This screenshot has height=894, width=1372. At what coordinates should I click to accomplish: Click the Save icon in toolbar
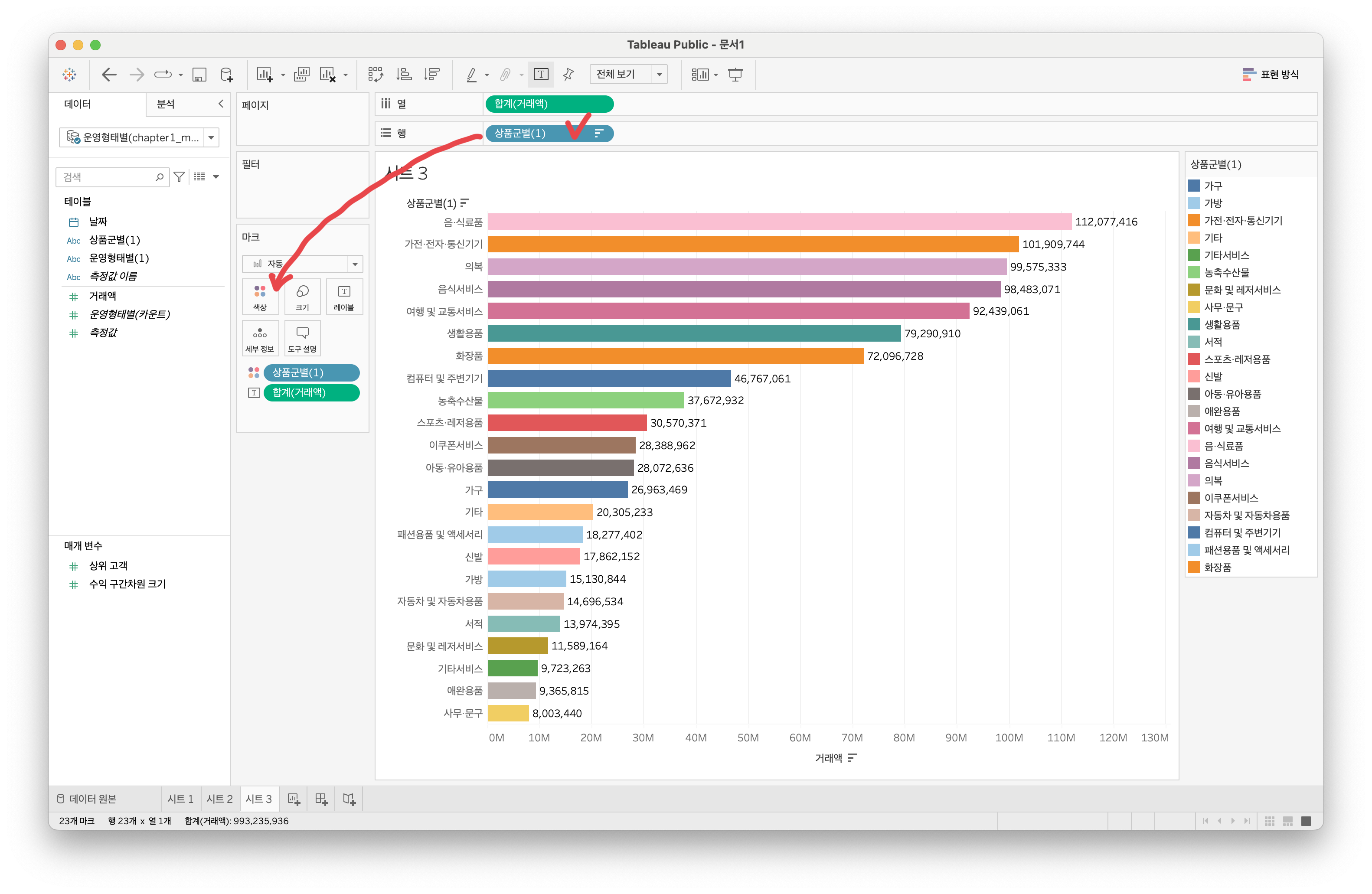199,75
